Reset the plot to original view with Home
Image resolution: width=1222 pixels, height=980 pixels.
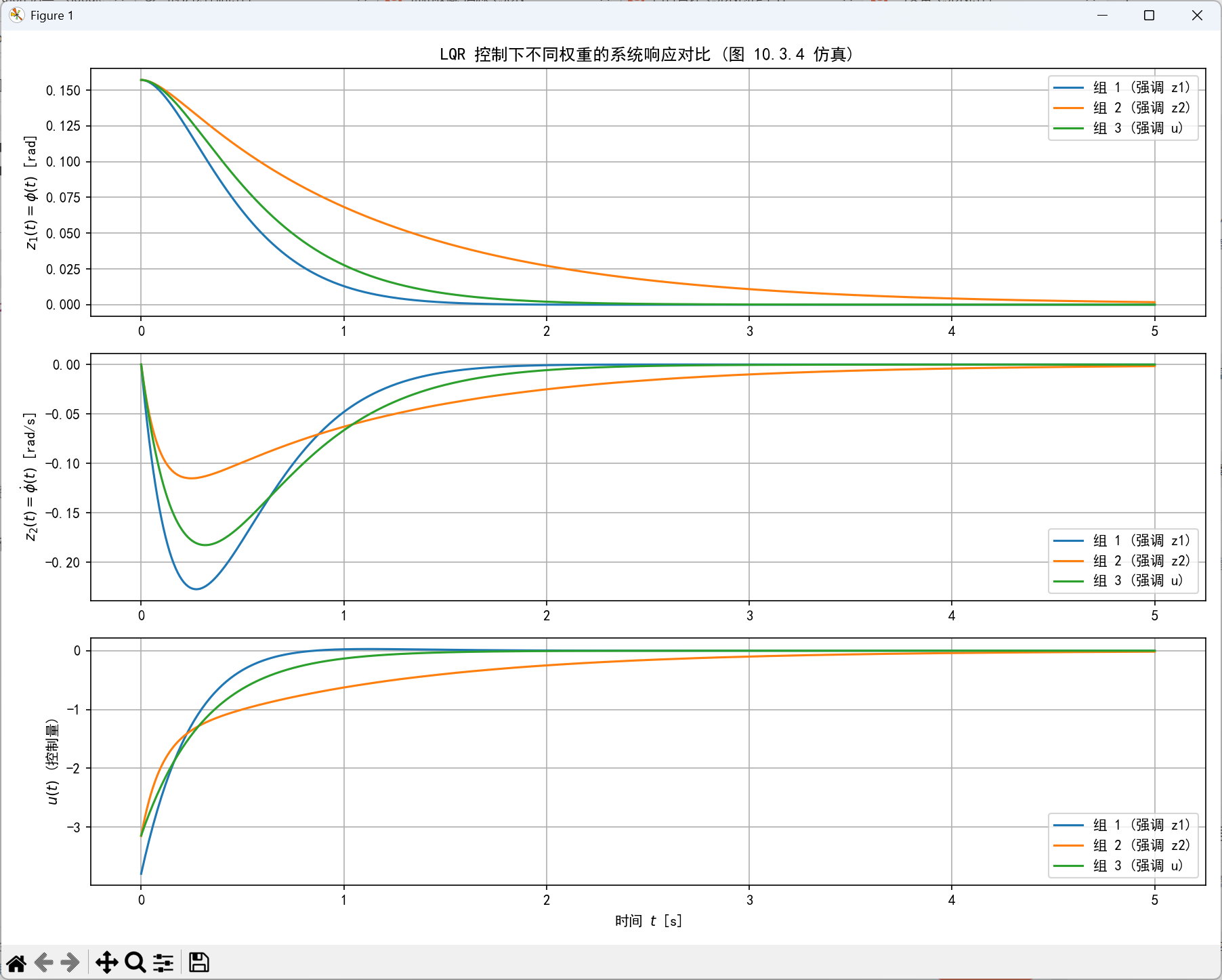coord(16,962)
